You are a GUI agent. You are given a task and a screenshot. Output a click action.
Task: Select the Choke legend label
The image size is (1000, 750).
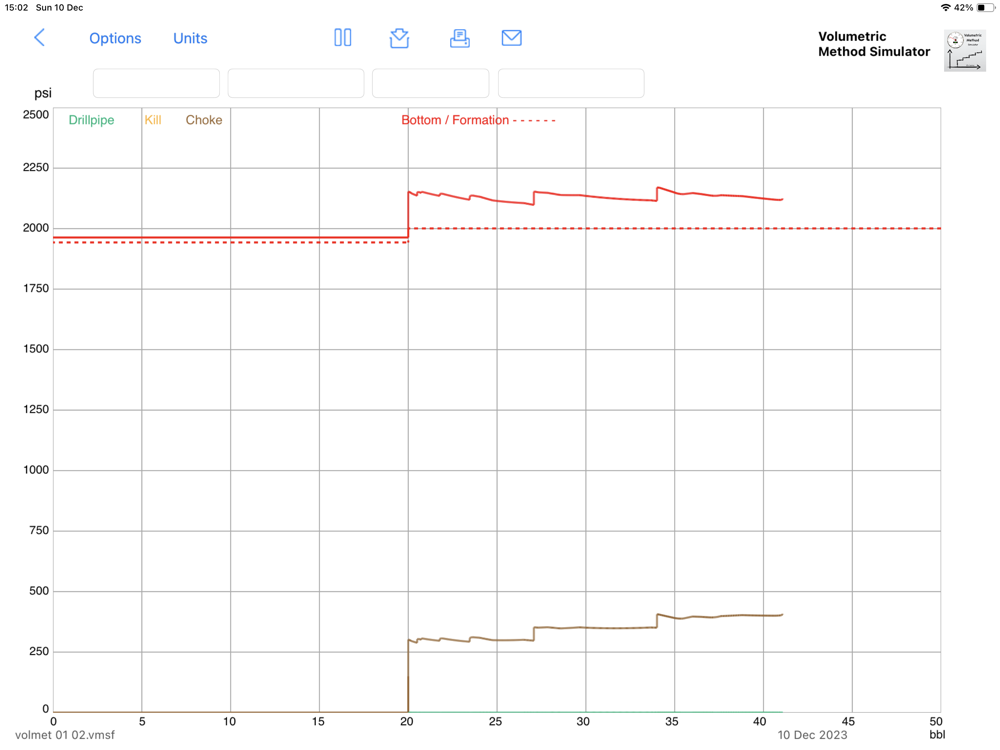[x=203, y=120]
